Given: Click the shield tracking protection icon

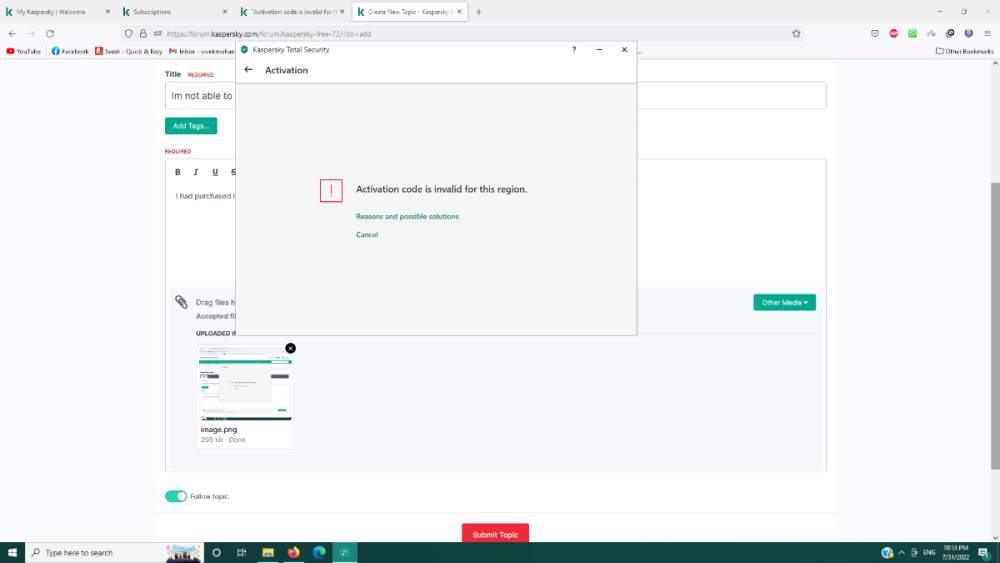Looking at the screenshot, I should coord(129,34).
